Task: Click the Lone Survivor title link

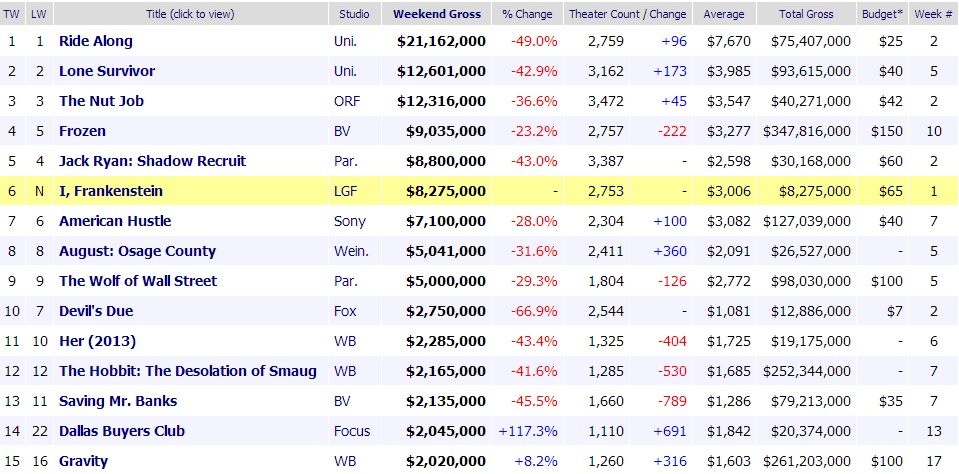Action: coord(107,71)
